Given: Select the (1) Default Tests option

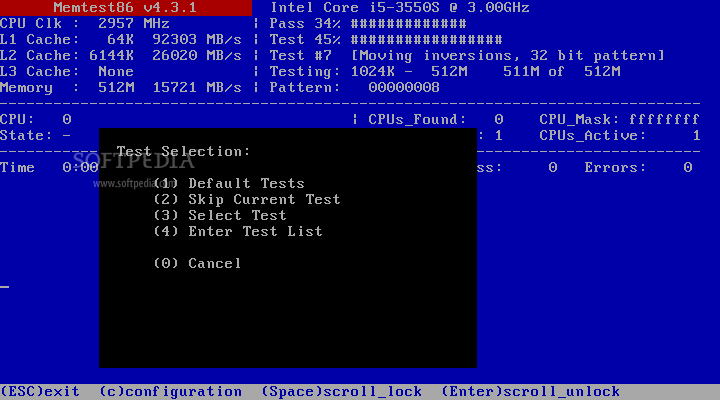Looking at the screenshot, I should 229,183.
